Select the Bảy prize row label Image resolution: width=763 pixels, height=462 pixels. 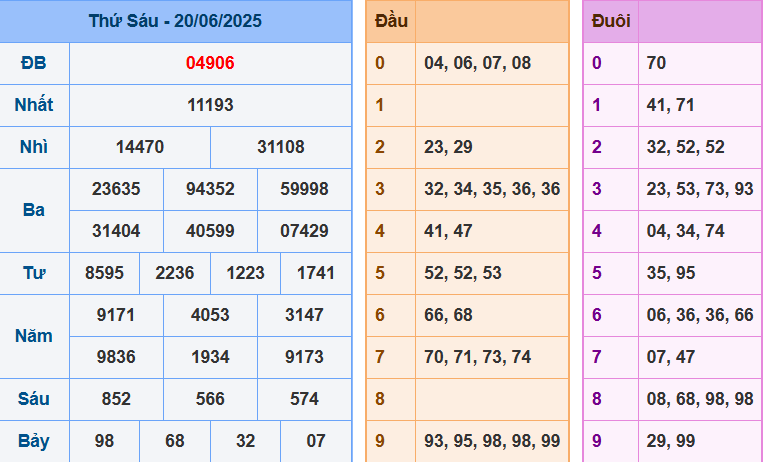tap(34, 441)
